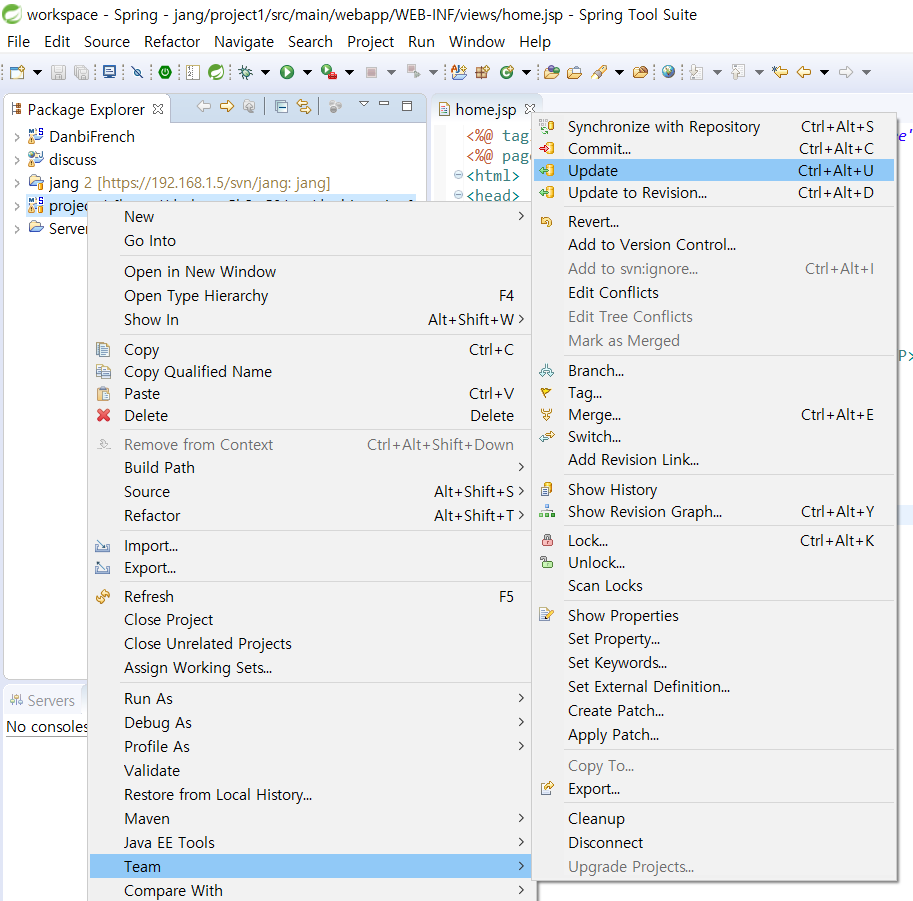Image resolution: width=913 pixels, height=901 pixels.
Task: Switch to the Servers view tab
Action: 43,700
